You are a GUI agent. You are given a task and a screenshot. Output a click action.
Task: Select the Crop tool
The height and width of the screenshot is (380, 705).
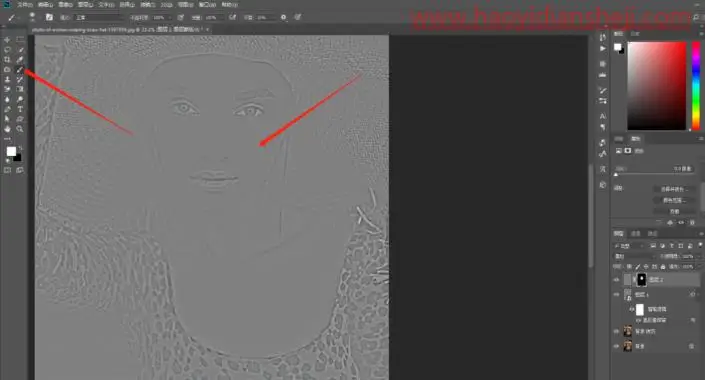click(x=7, y=59)
